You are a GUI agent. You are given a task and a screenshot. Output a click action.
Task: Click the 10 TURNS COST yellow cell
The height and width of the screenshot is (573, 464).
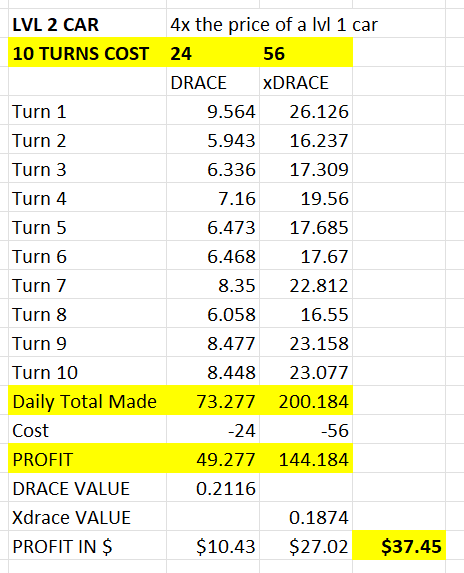pyautogui.click(x=87, y=53)
